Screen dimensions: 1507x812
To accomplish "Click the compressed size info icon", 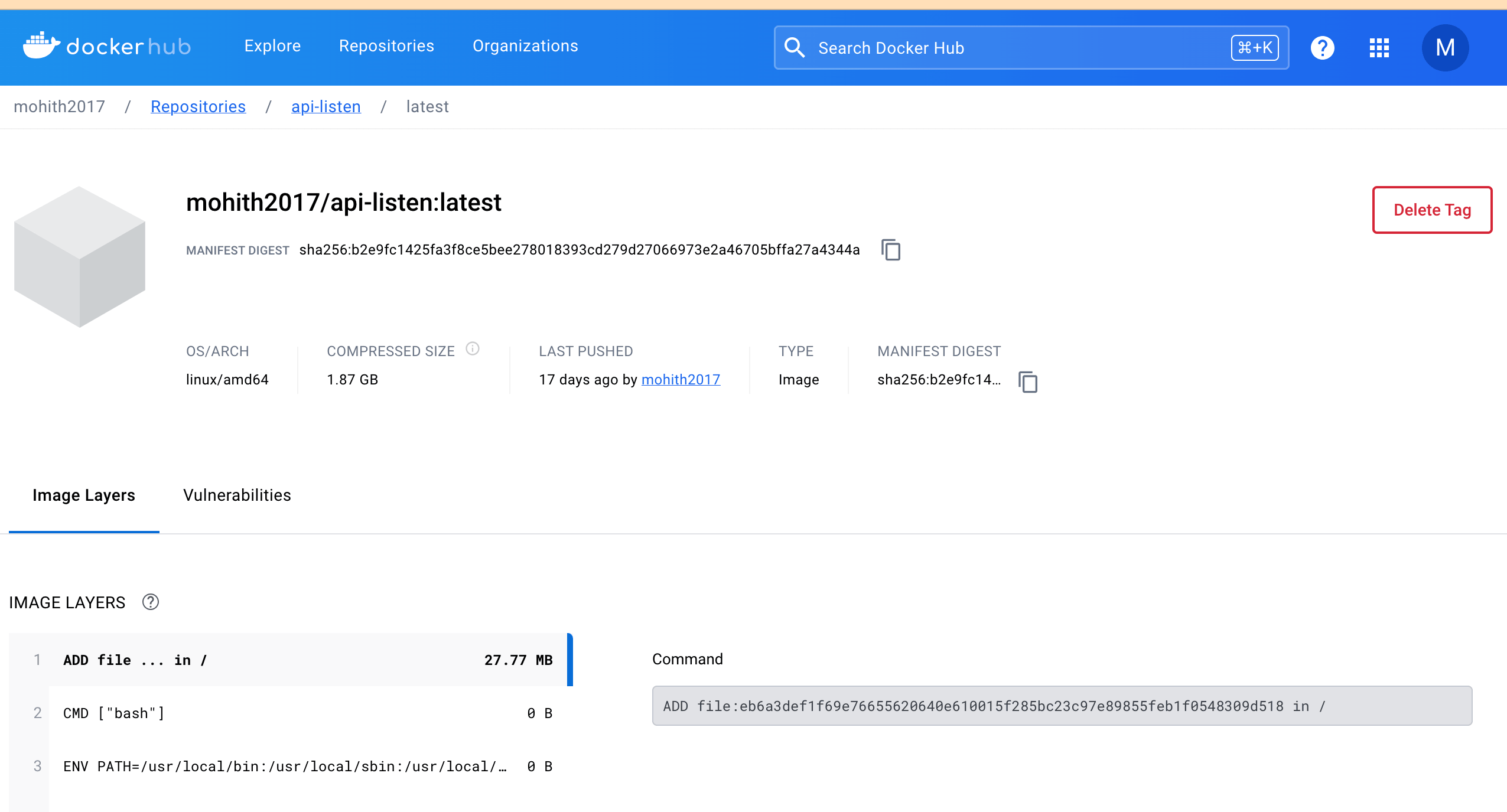I will pos(473,348).
